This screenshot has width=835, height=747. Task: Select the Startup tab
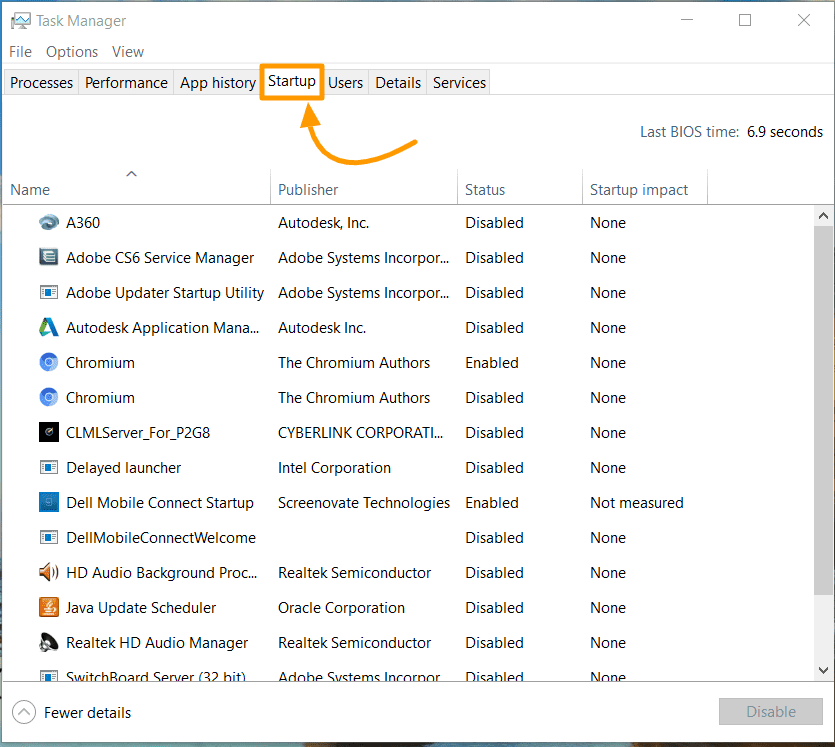click(292, 81)
